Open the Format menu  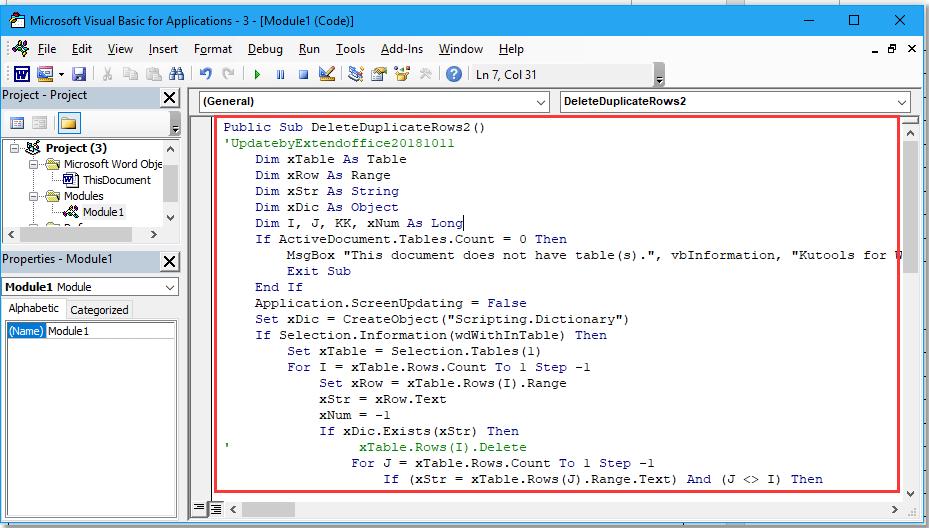(x=213, y=49)
